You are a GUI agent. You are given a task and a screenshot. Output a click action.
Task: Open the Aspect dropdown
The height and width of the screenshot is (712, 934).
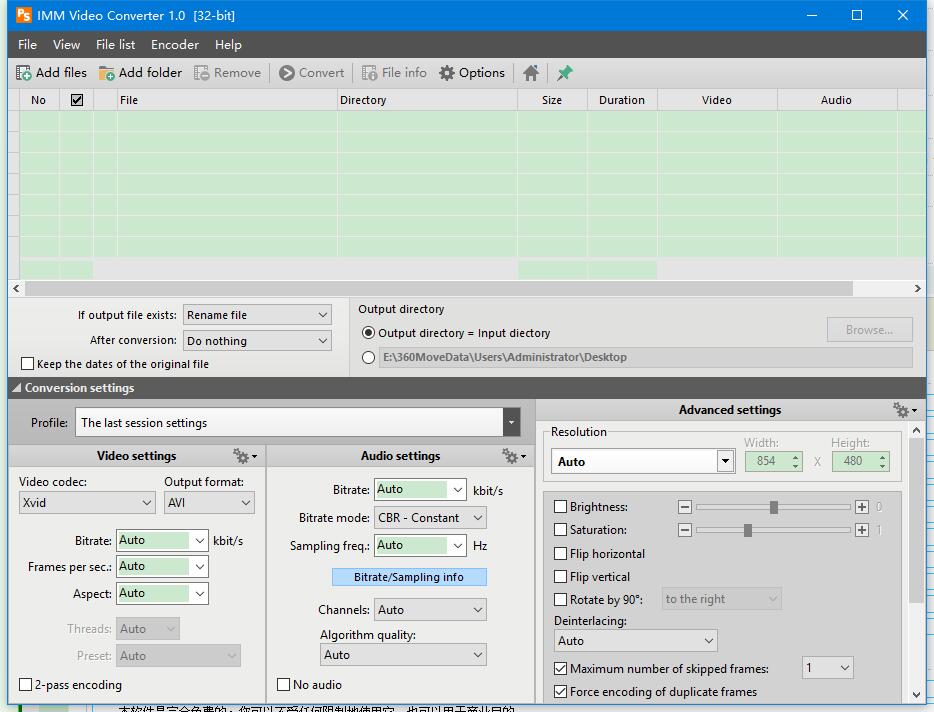200,593
